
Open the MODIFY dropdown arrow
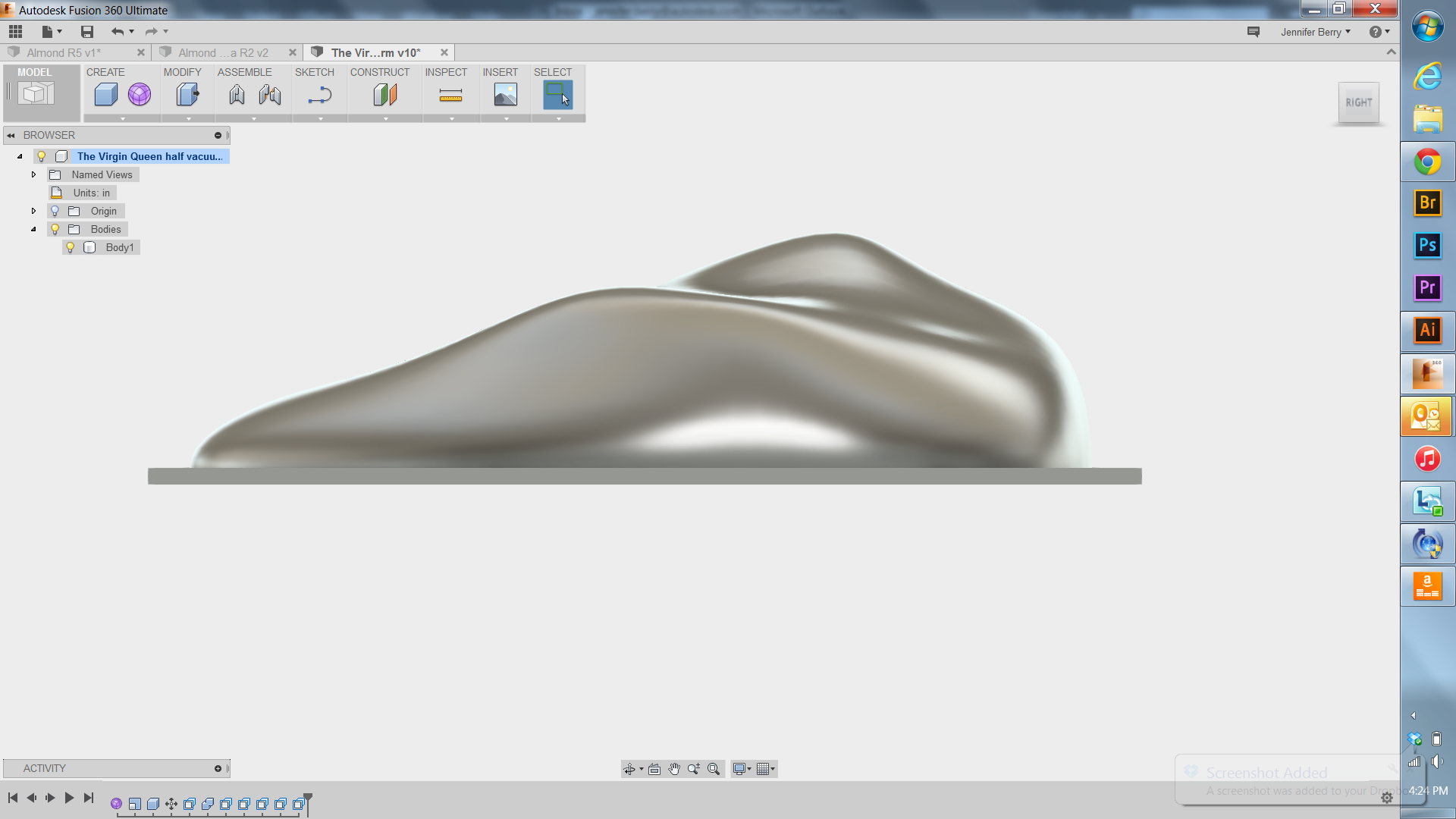coord(188,118)
